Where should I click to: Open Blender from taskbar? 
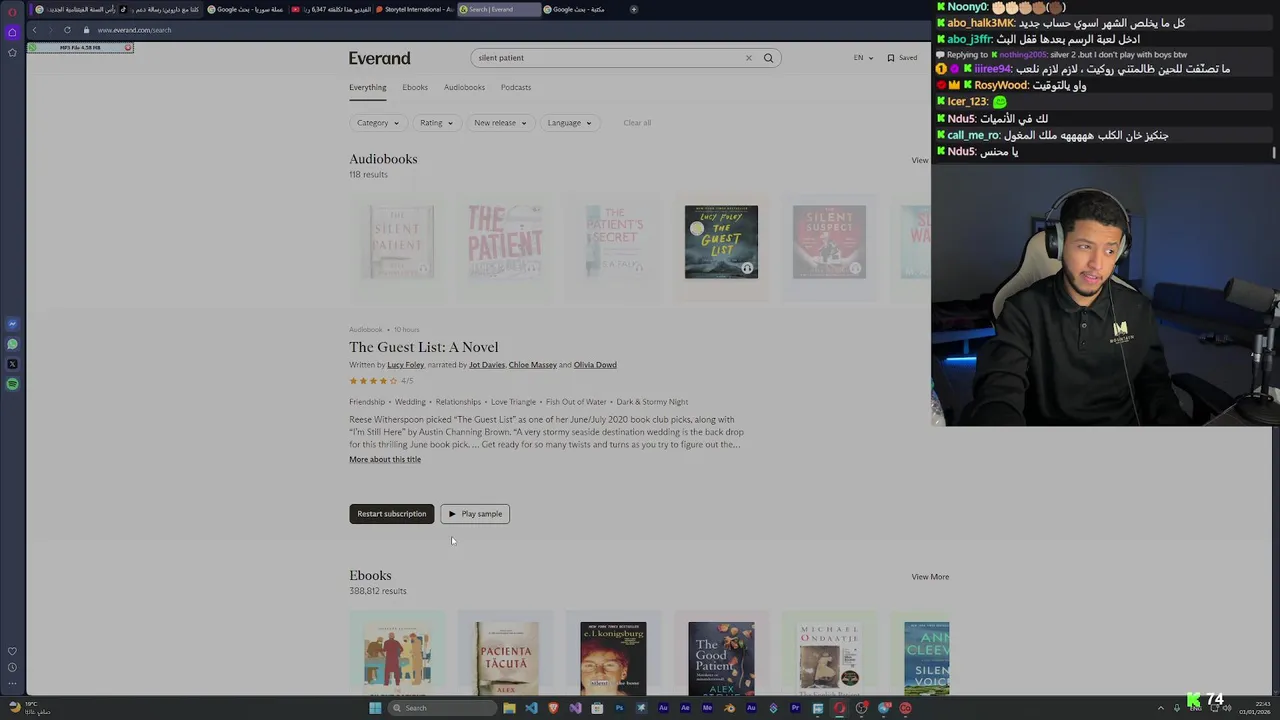(x=729, y=708)
